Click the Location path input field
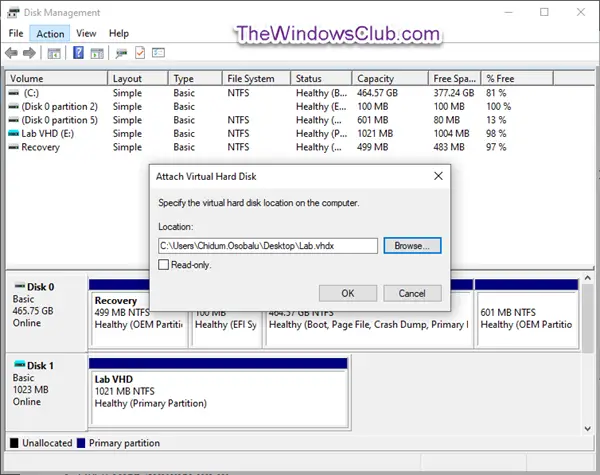The image size is (600, 475). coord(268,246)
